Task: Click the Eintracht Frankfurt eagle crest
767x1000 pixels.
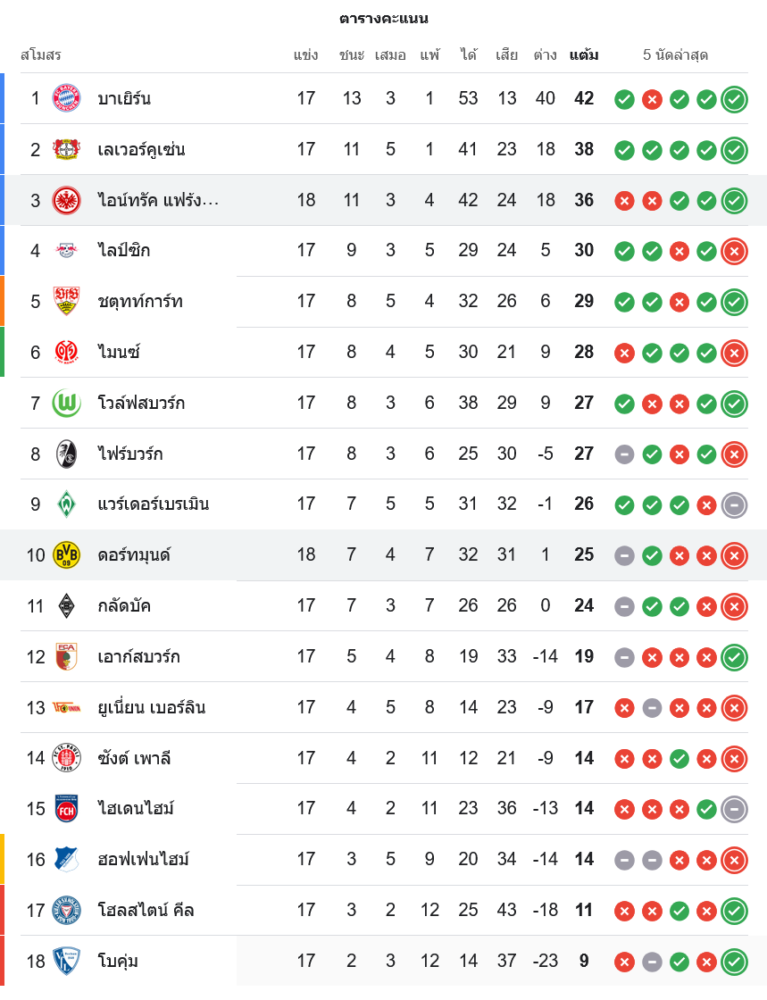Action: [x=66, y=200]
